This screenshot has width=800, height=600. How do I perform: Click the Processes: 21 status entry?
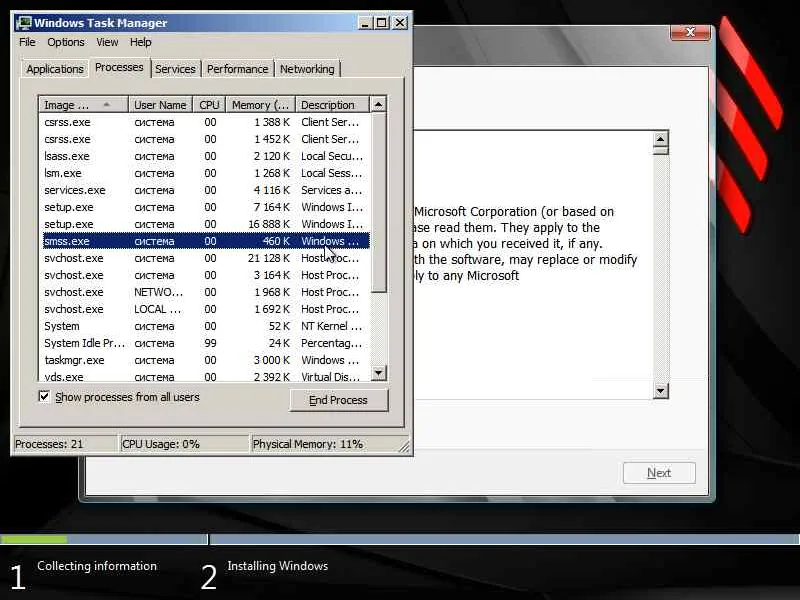pyautogui.click(x=64, y=444)
